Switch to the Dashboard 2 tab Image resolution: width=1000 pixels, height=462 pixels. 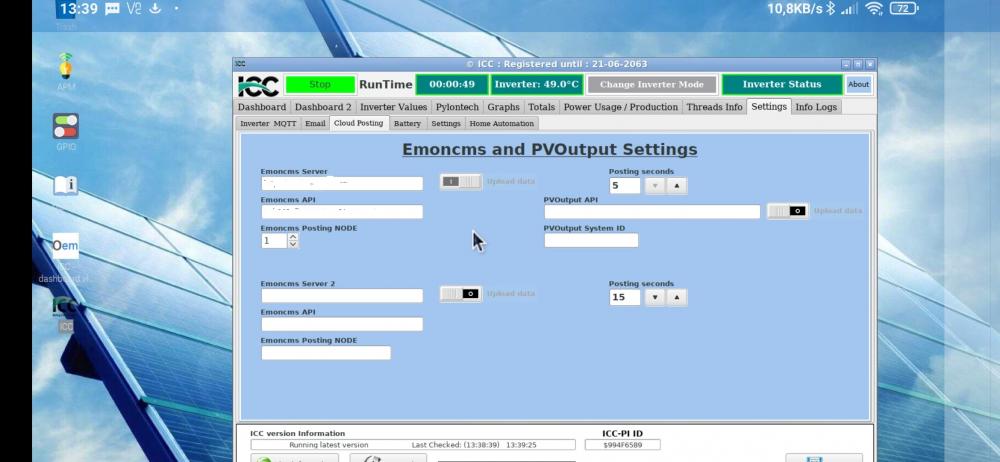323,107
